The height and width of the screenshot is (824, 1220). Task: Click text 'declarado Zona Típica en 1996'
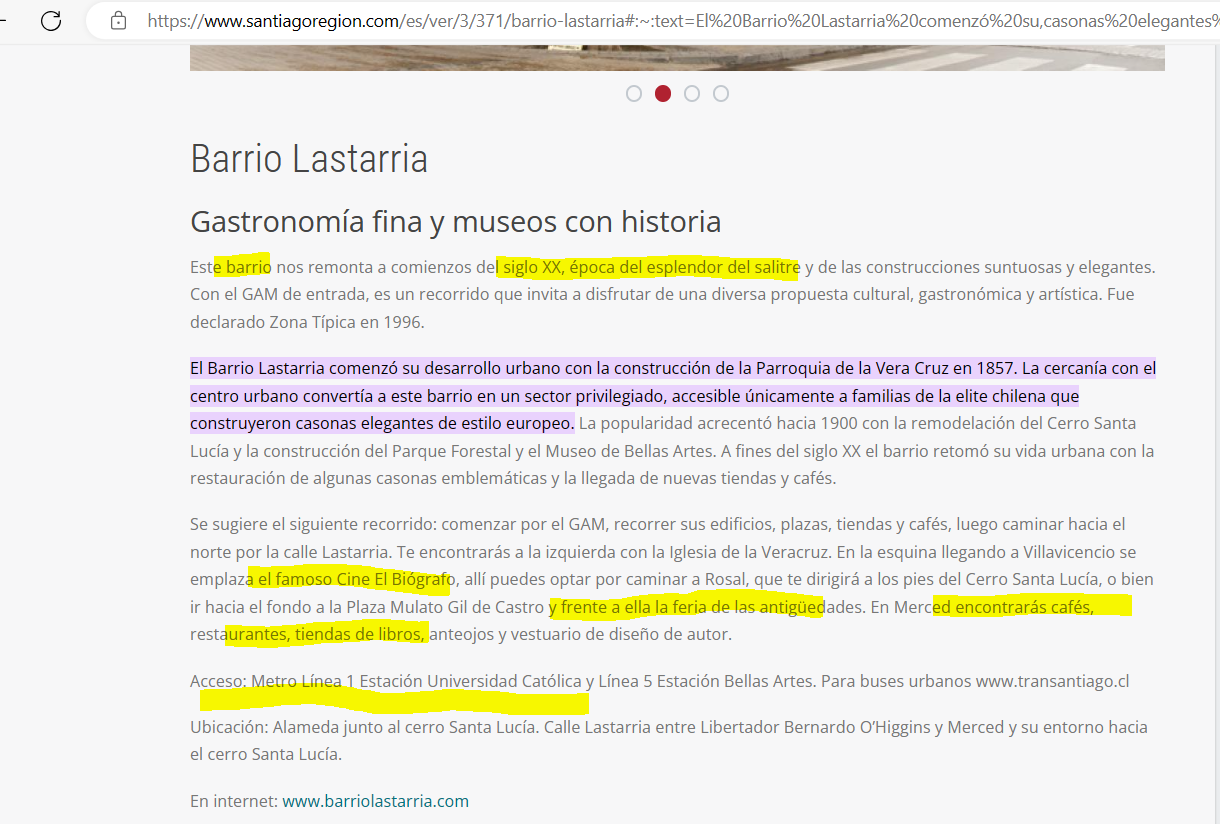click(x=307, y=323)
